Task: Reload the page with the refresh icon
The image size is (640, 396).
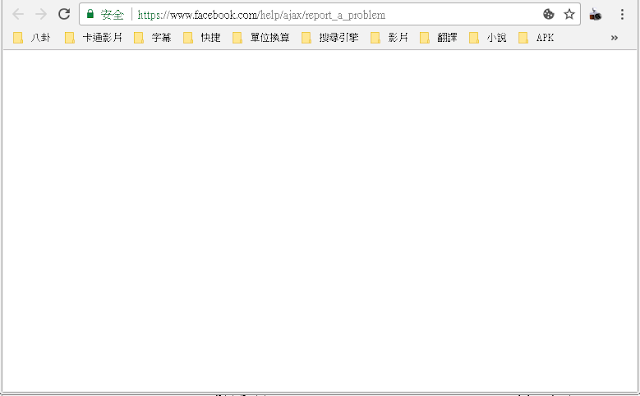Action: pyautogui.click(x=64, y=14)
